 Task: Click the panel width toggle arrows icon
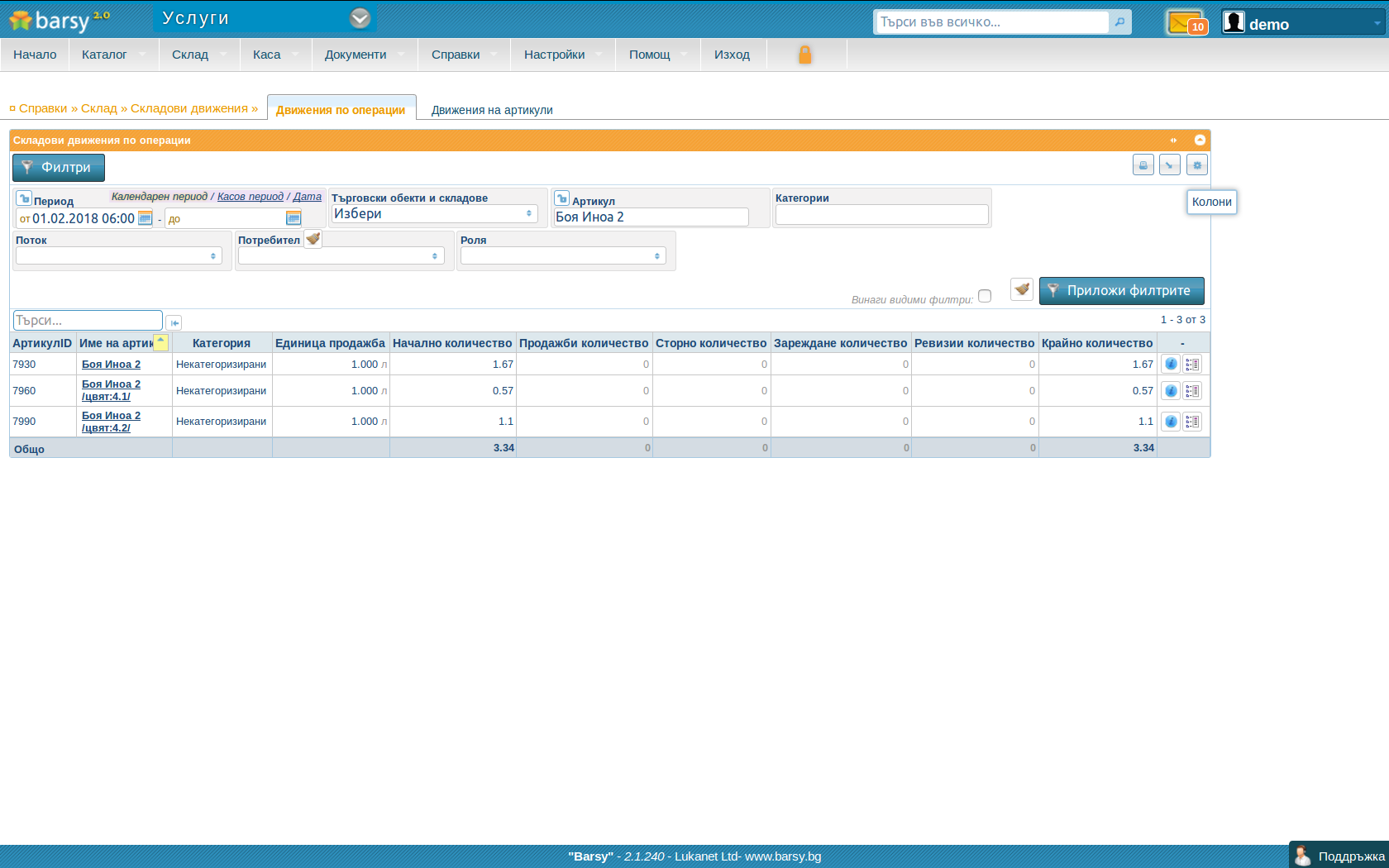tap(1173, 140)
